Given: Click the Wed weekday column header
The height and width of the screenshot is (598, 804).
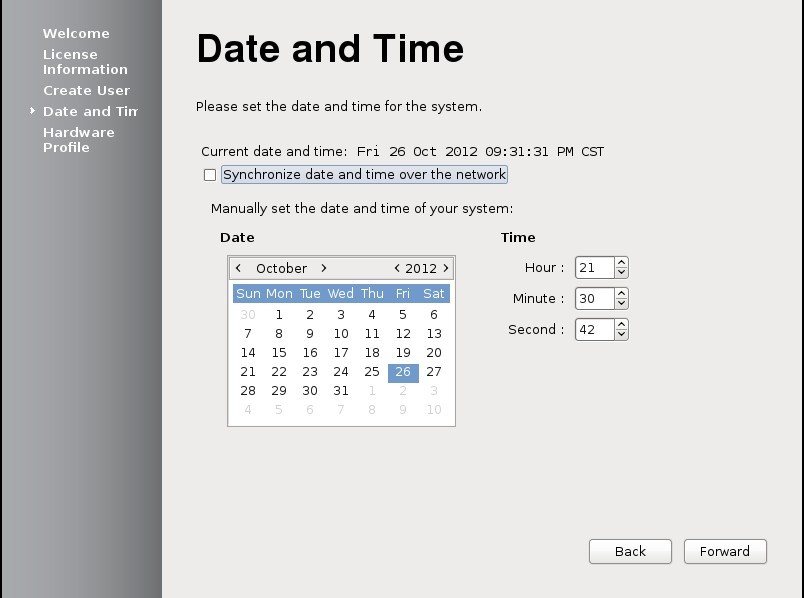Looking at the screenshot, I should pyautogui.click(x=341, y=293).
